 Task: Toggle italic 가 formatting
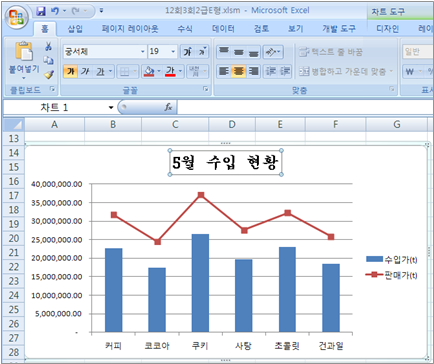click(x=85, y=71)
